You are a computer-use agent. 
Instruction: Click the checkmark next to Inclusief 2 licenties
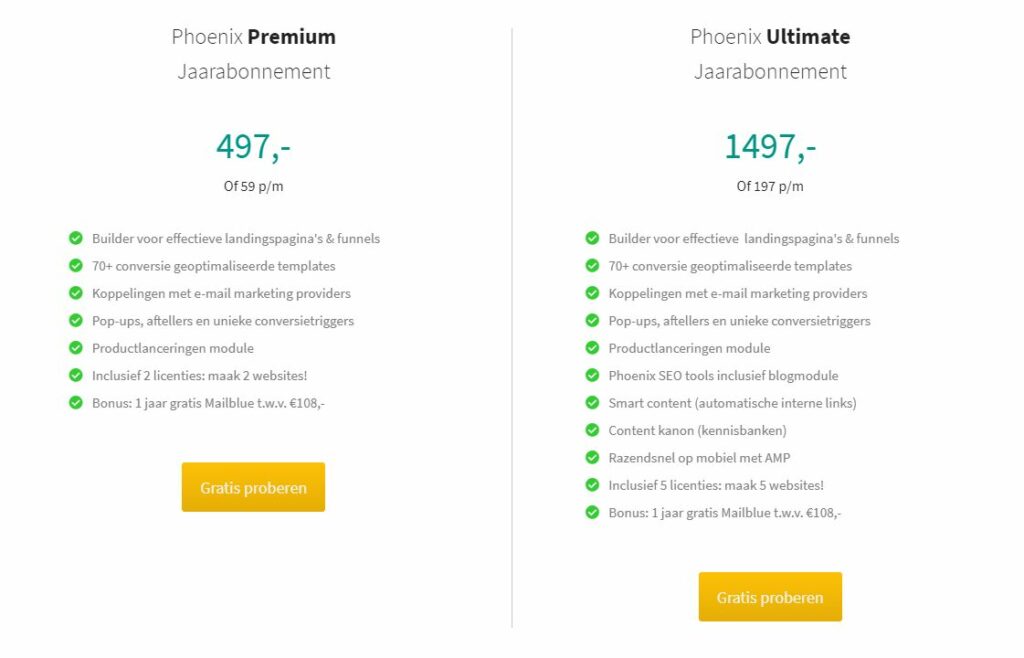pyautogui.click(x=75, y=375)
